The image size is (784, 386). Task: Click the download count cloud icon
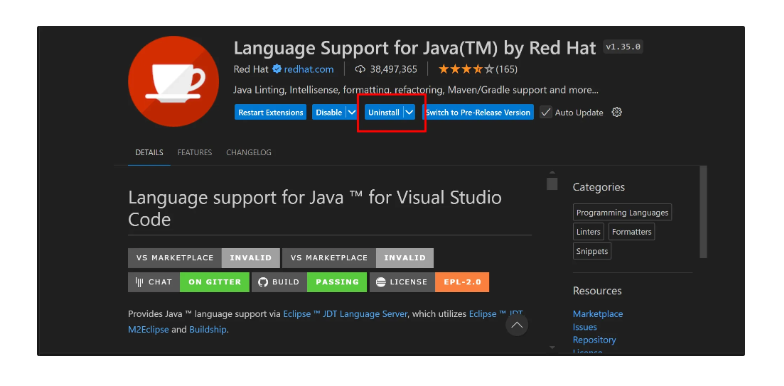(x=360, y=69)
